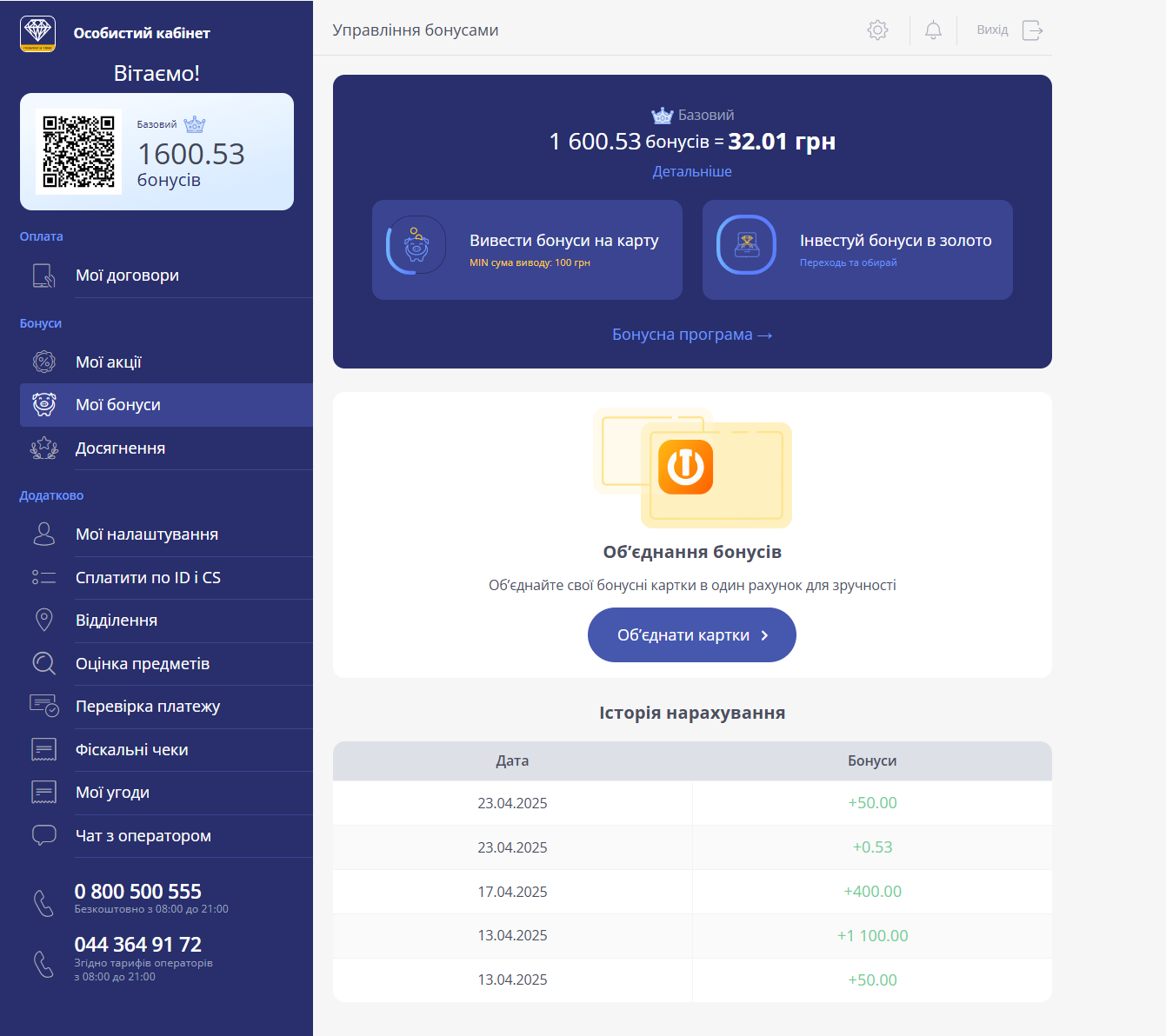Open Мої налаштування page

[x=146, y=535]
